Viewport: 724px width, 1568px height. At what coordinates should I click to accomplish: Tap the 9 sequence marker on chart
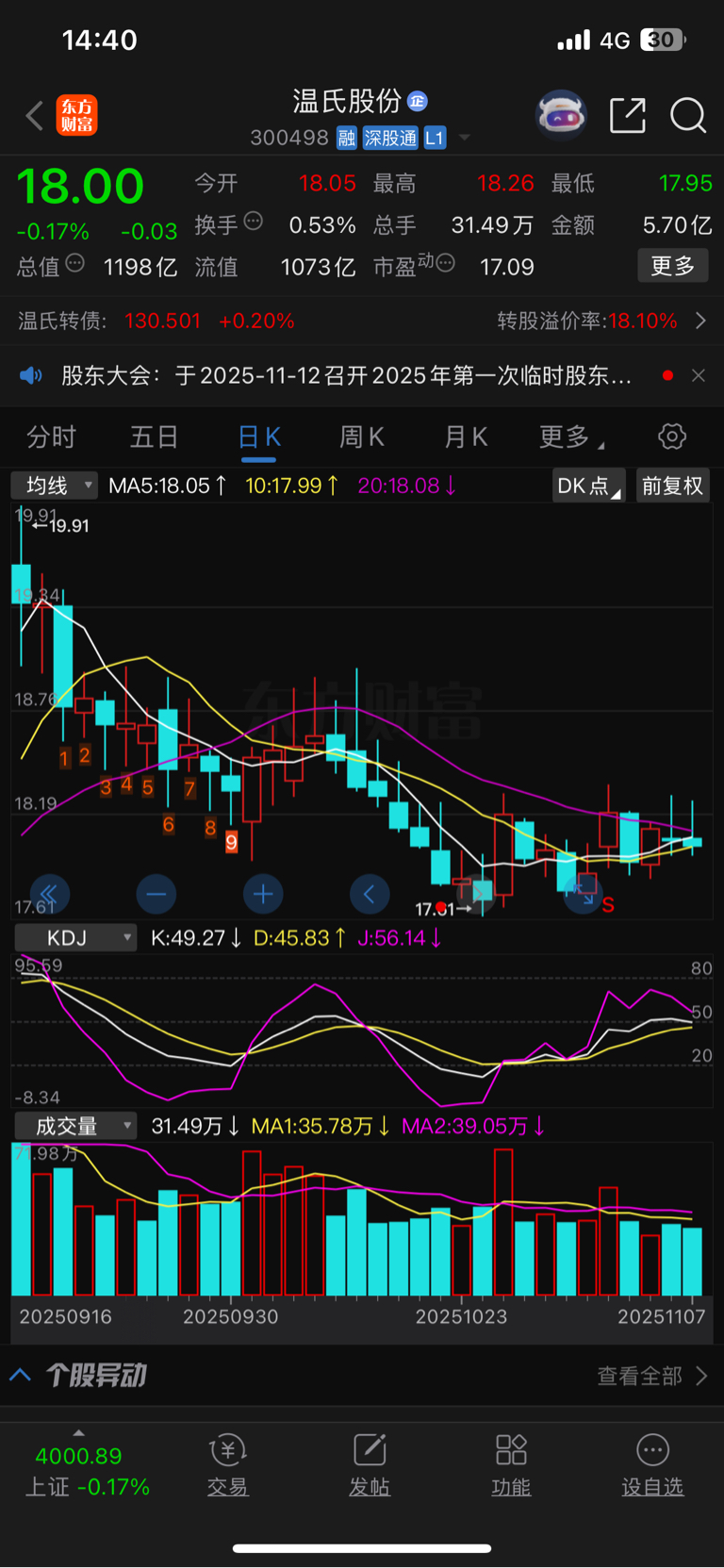[x=231, y=842]
